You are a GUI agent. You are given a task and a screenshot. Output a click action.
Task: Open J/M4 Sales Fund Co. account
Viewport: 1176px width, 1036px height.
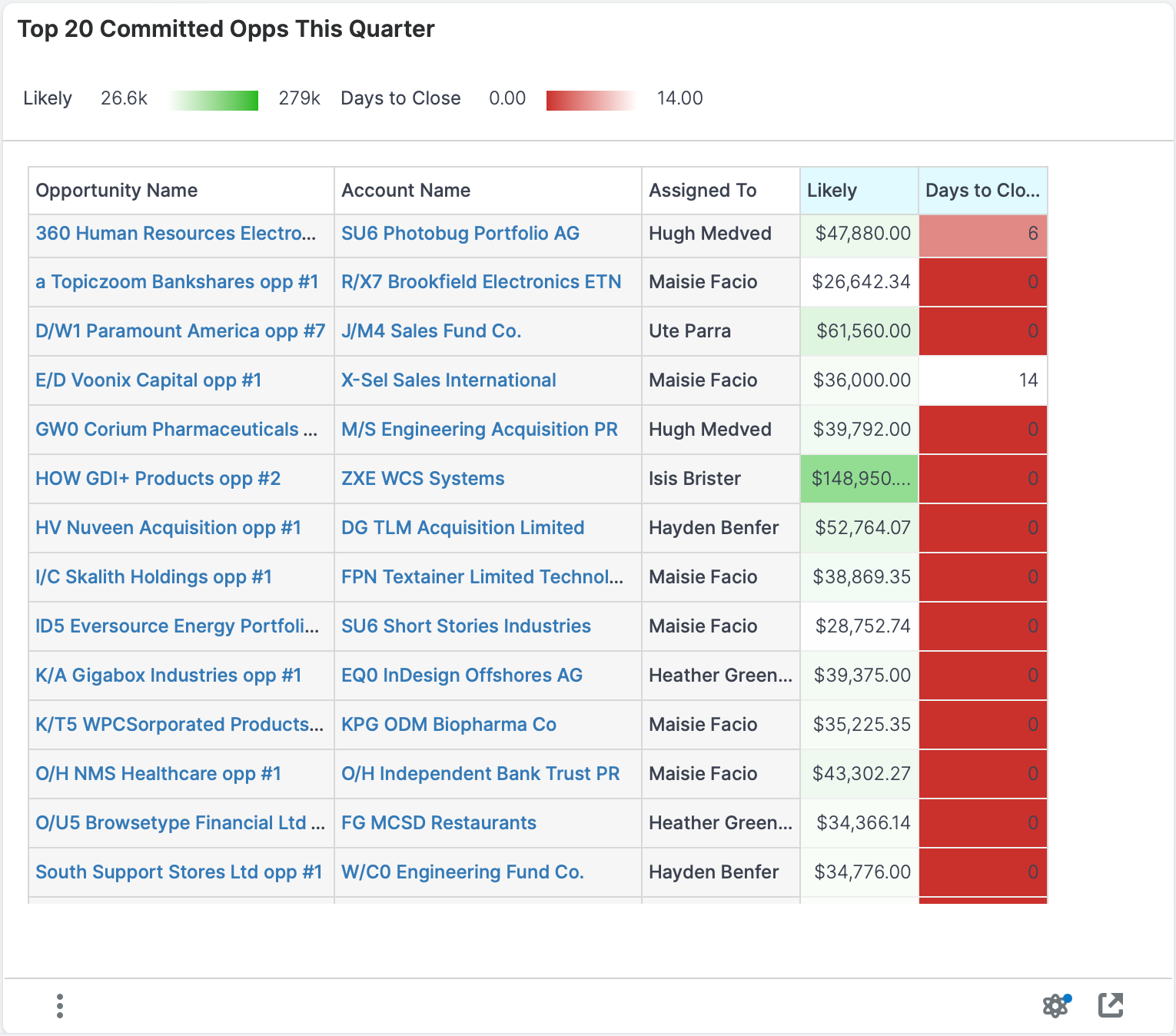tap(431, 331)
